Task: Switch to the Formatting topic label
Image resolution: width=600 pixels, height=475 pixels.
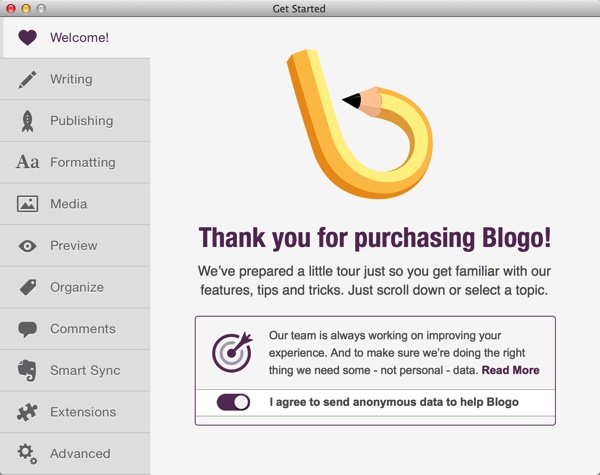Action: point(83,163)
